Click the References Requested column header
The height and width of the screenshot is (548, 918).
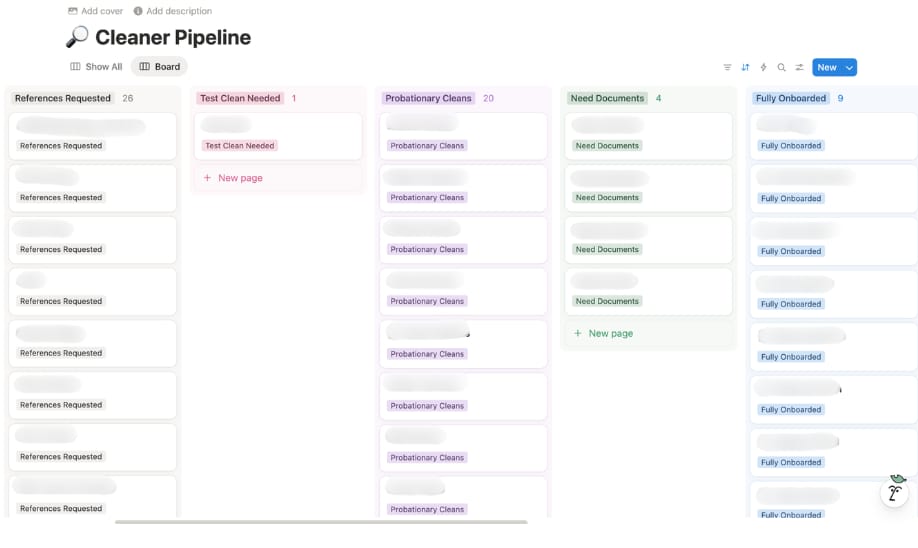65,98
